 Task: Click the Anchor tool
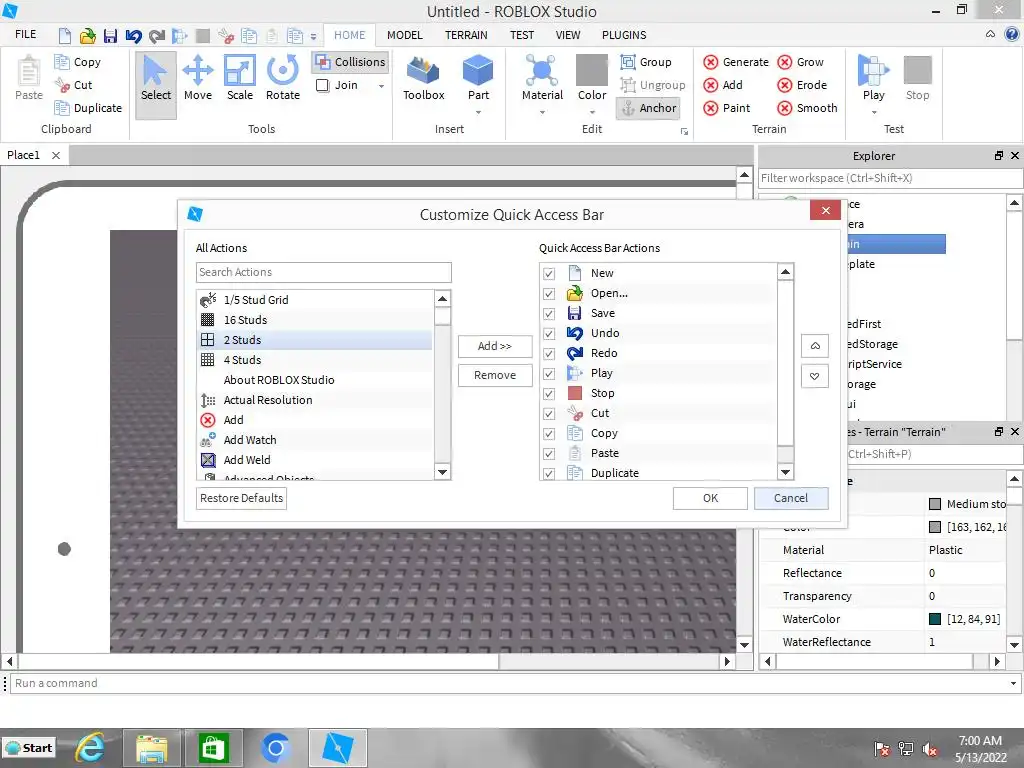pyautogui.click(x=648, y=108)
